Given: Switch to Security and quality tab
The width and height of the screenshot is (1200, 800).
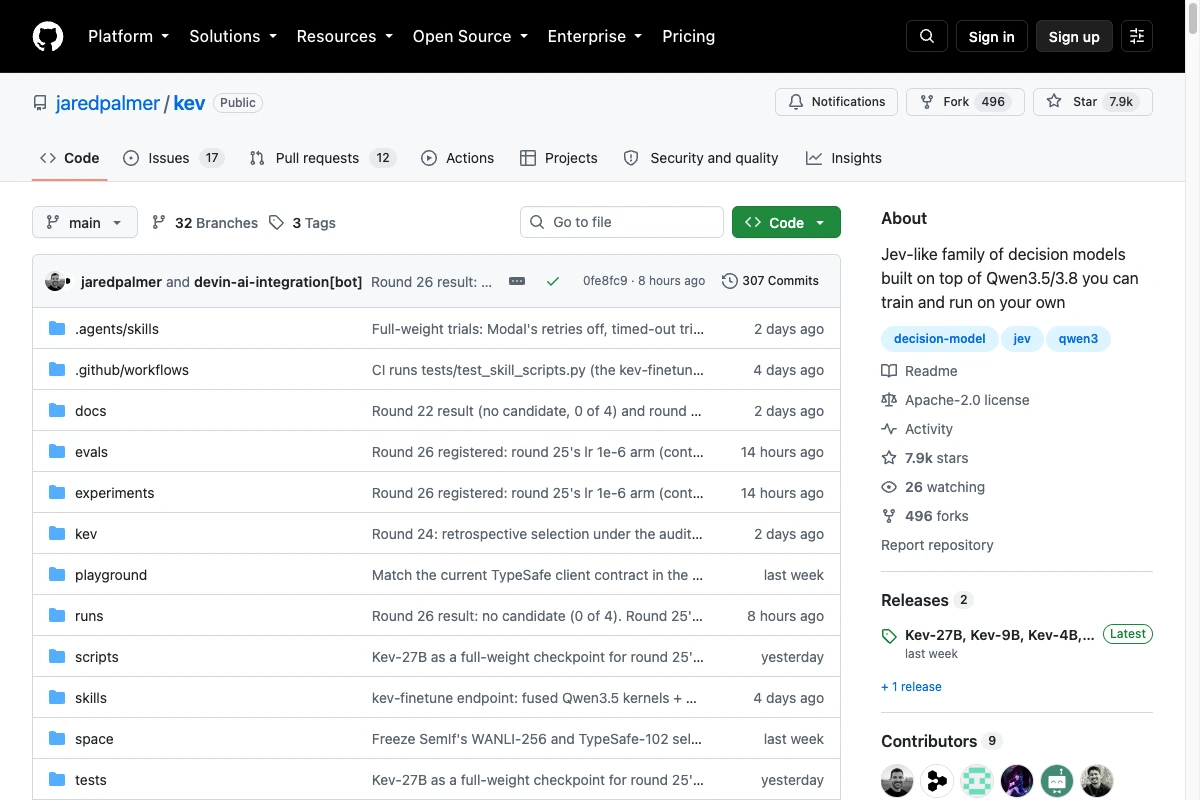Looking at the screenshot, I should (x=701, y=158).
